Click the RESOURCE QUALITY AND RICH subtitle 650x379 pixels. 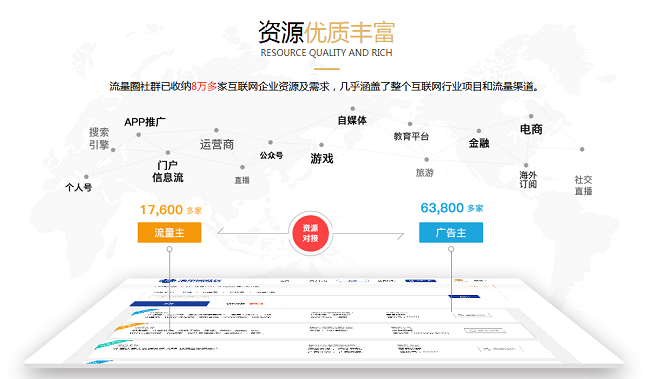click(x=326, y=53)
